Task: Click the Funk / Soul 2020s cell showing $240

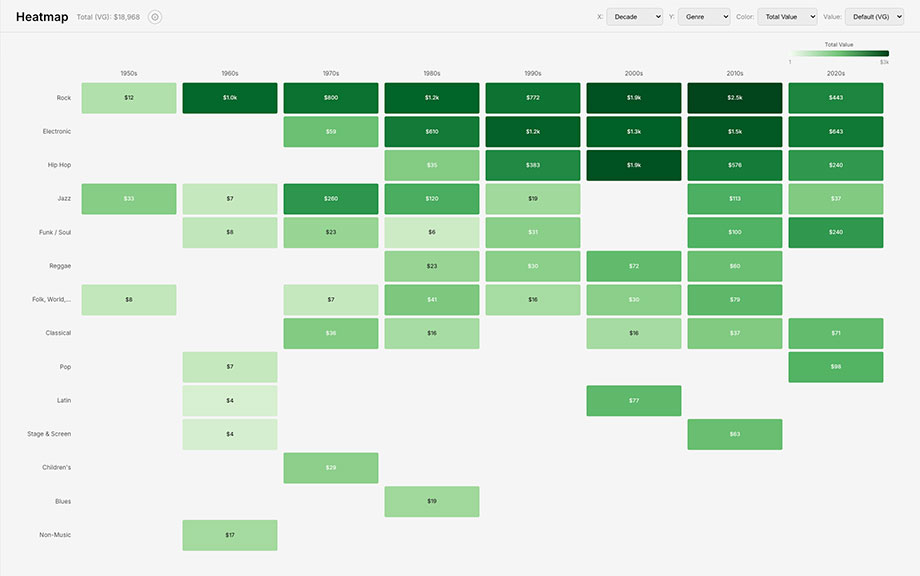Action: 835,231
